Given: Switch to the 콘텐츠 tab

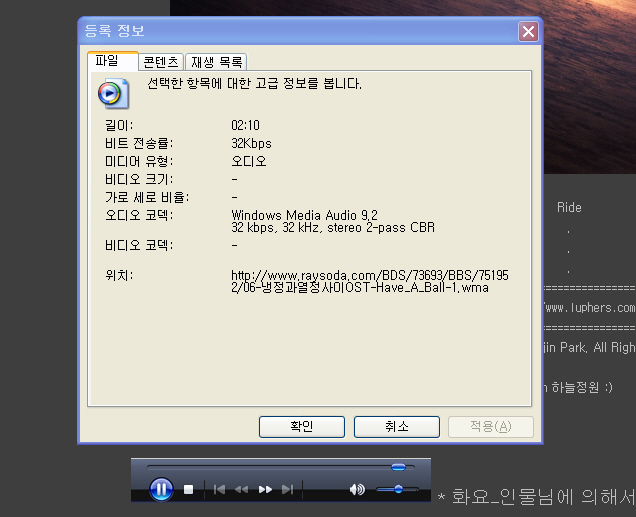Looking at the screenshot, I should [161, 62].
